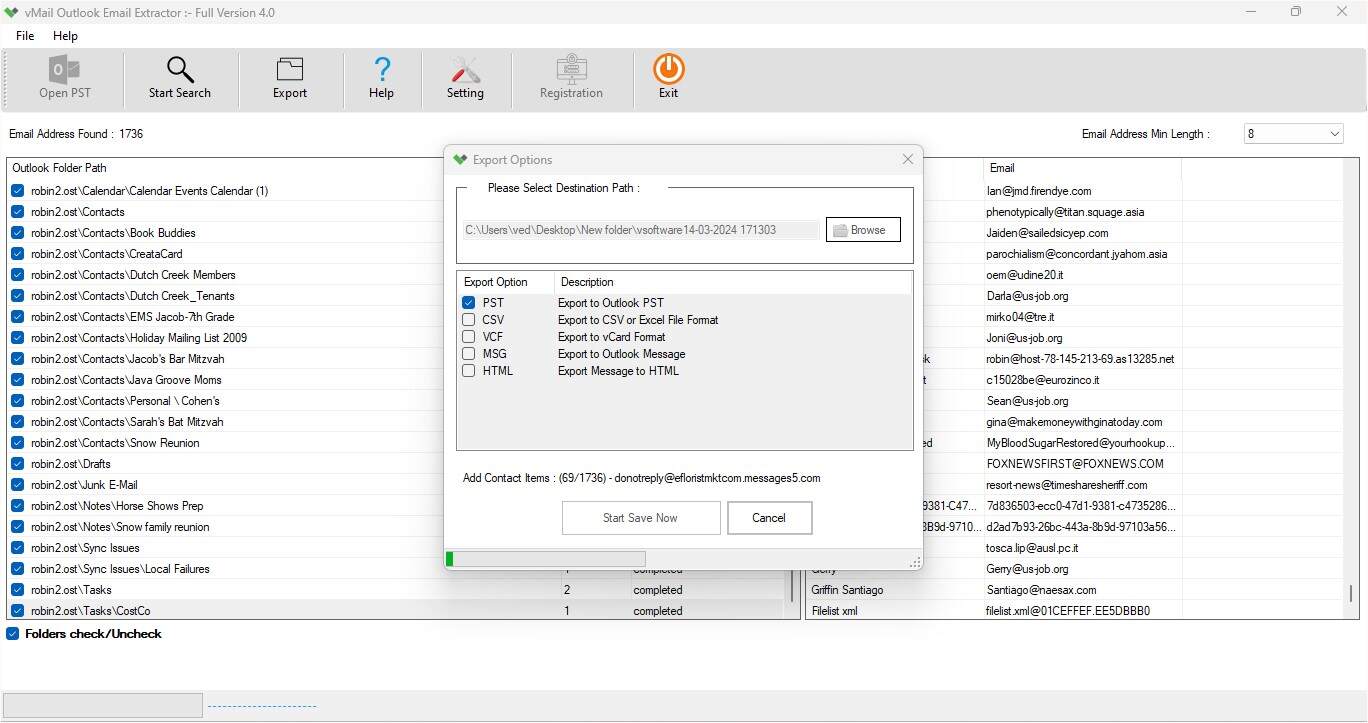This screenshot has height=723, width=1368.
Task: Click email FOXNEWSFIRST@FOXNEWS.COM
Action: pos(1075,464)
